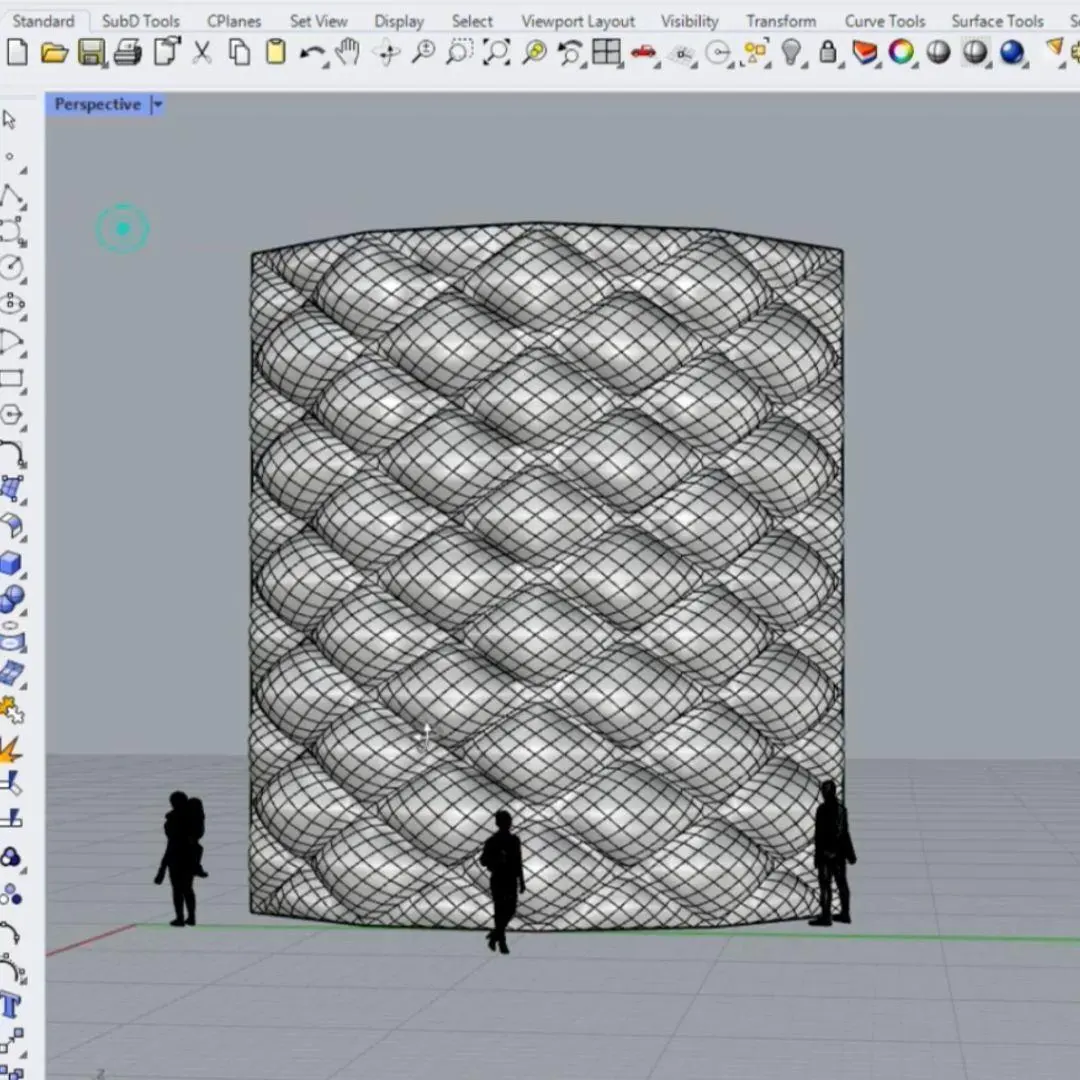
Task: Click the Open file folder icon
Action: 54,52
